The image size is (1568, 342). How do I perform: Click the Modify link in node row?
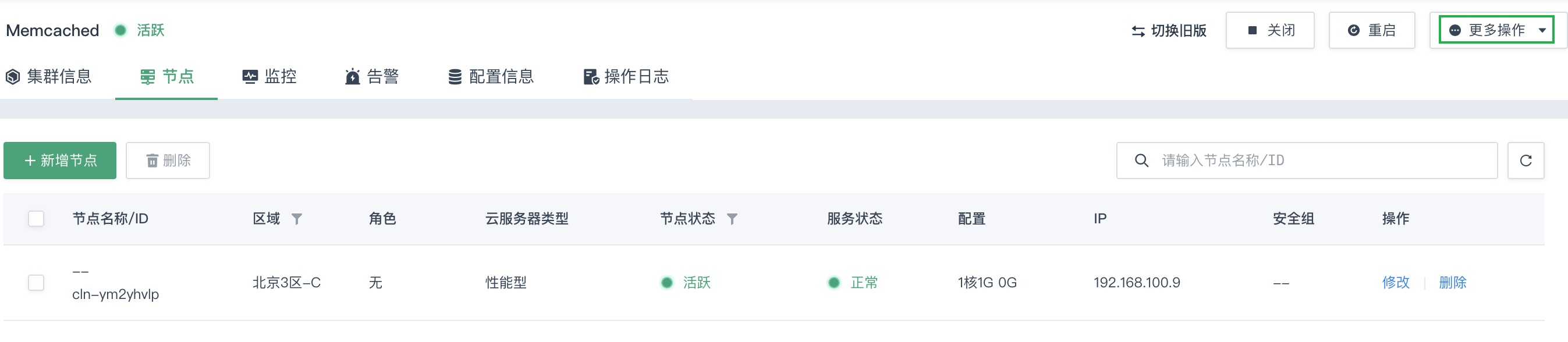click(x=1395, y=283)
